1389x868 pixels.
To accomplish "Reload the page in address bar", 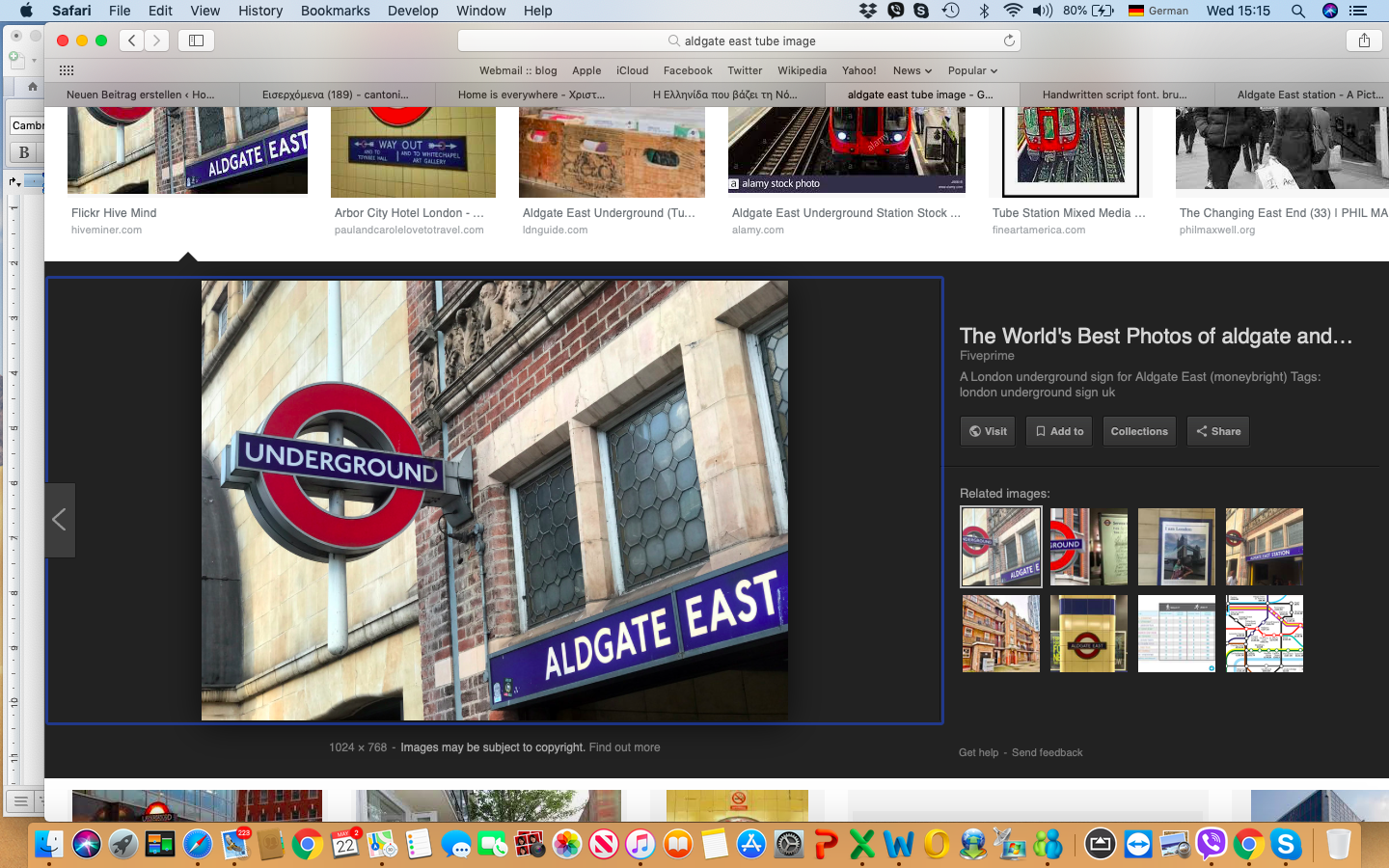I will 1009,41.
